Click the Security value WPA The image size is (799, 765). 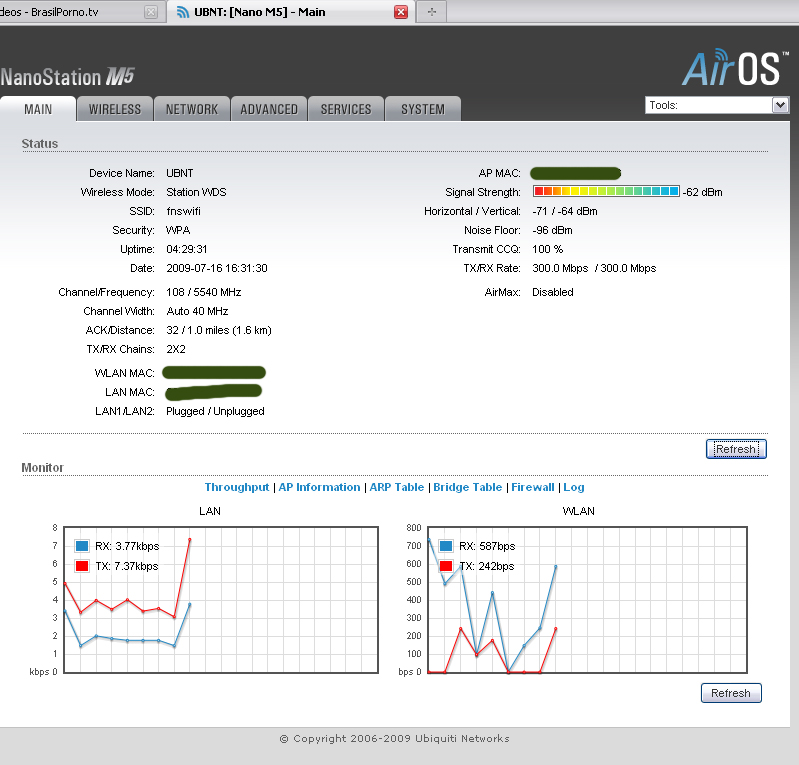tap(178, 230)
